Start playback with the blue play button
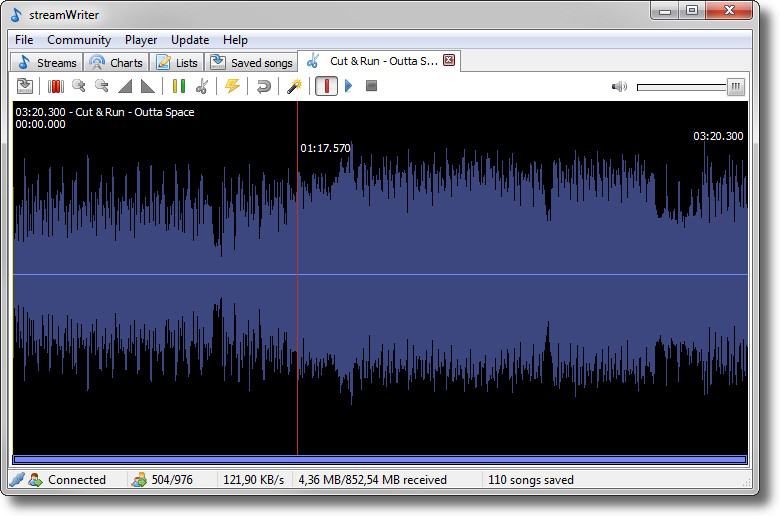780x516 pixels. coord(349,86)
